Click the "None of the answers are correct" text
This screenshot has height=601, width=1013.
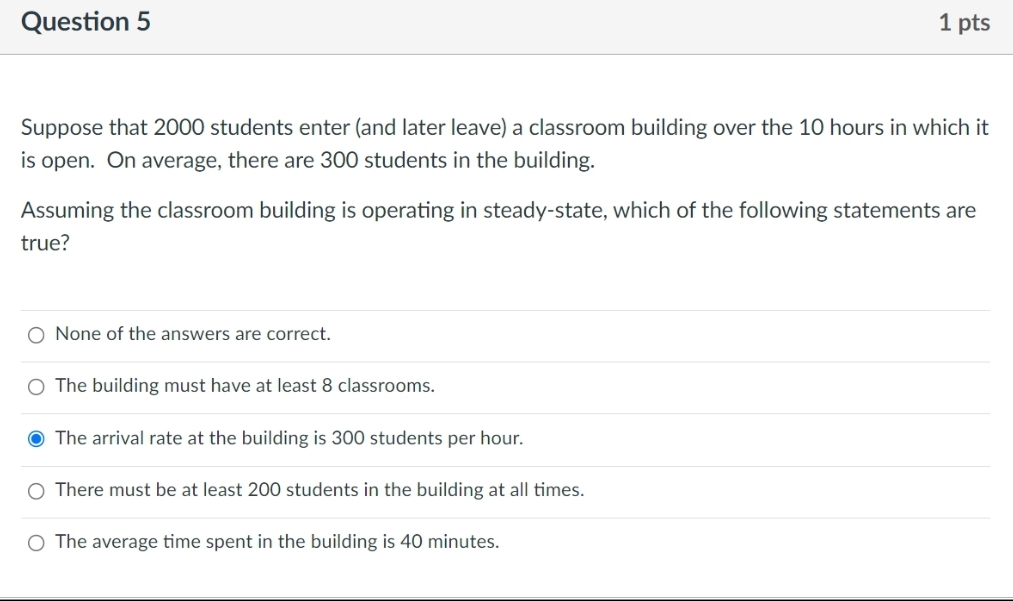coord(194,333)
